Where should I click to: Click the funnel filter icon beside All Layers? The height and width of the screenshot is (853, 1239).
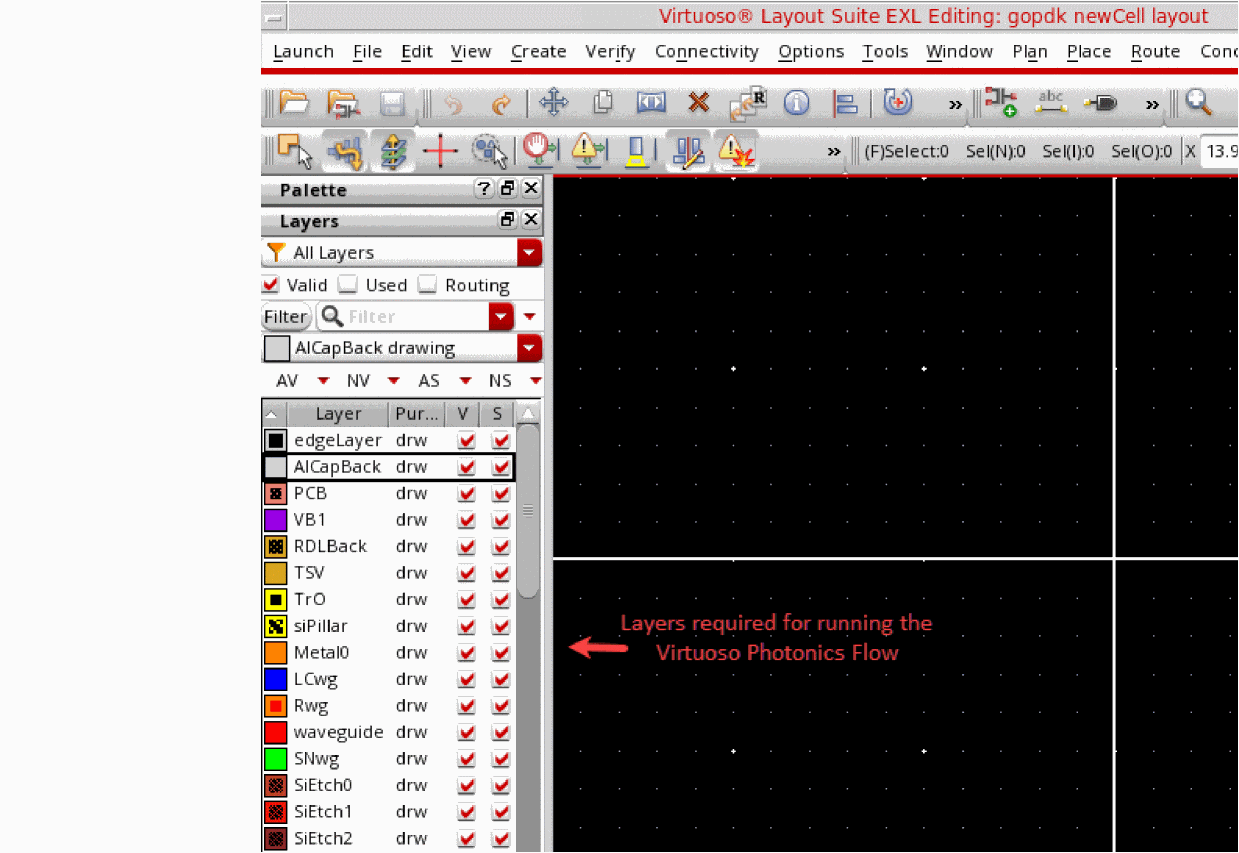[x=276, y=252]
